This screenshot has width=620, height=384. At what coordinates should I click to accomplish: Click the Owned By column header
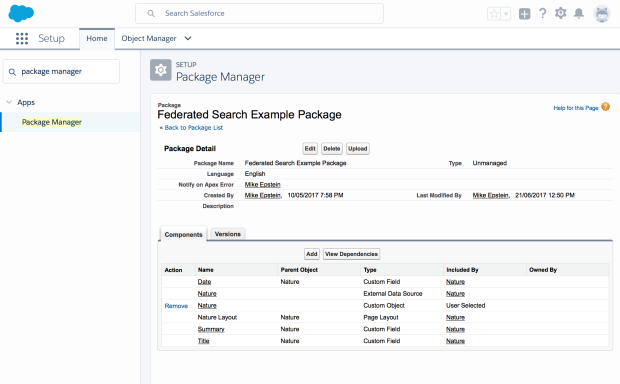pyautogui.click(x=543, y=270)
